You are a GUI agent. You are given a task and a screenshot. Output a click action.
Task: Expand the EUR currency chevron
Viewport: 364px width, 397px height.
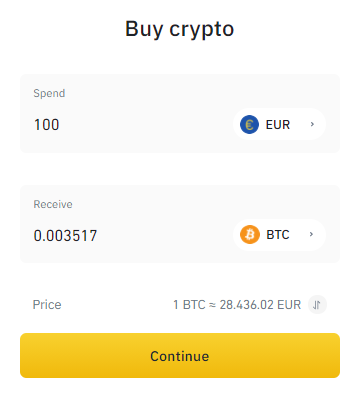pyautogui.click(x=312, y=124)
